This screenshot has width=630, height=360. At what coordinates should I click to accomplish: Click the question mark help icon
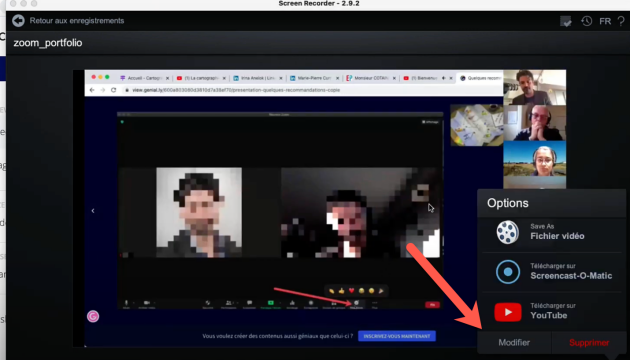621,21
